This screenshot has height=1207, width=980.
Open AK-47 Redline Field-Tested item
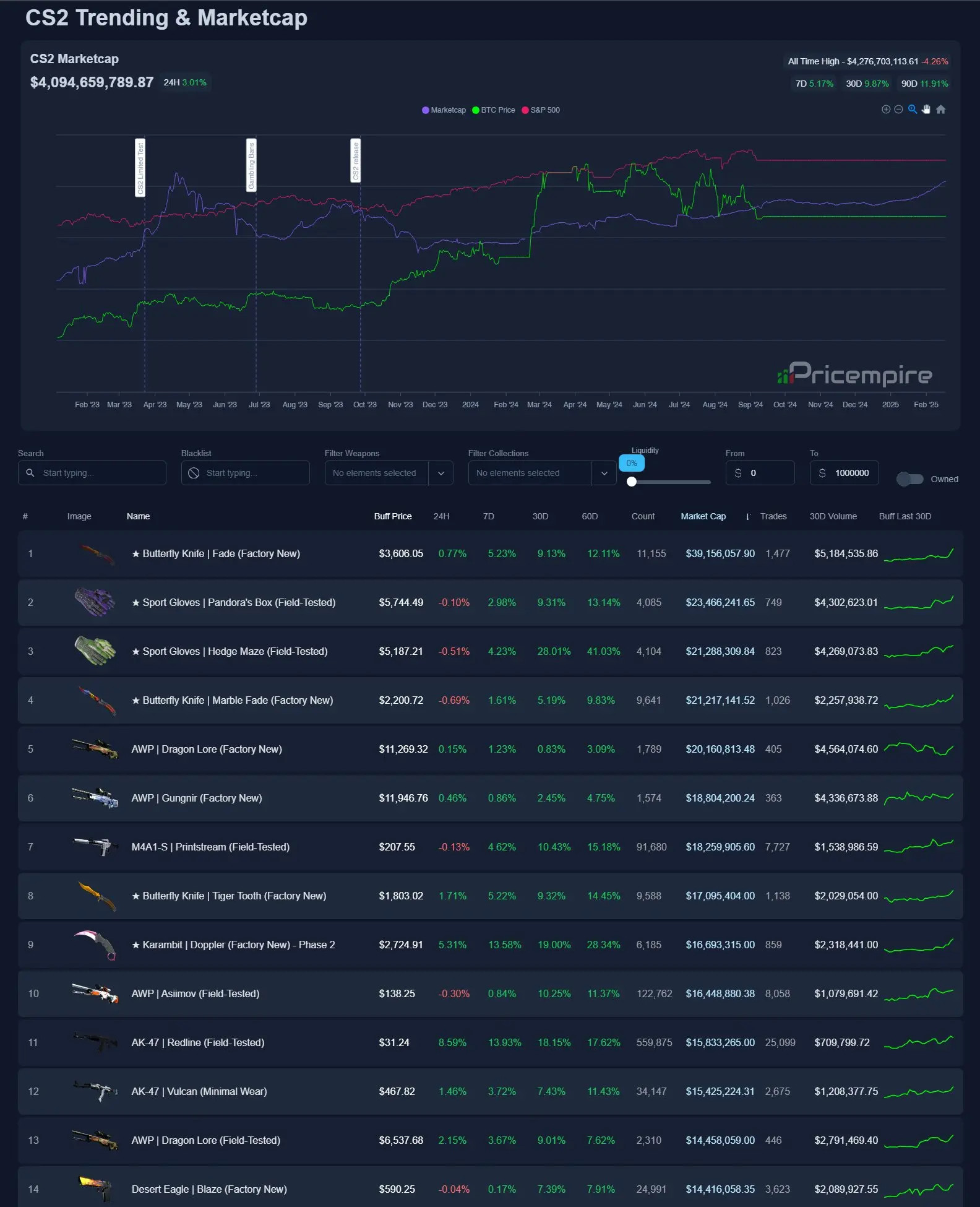(x=198, y=1043)
